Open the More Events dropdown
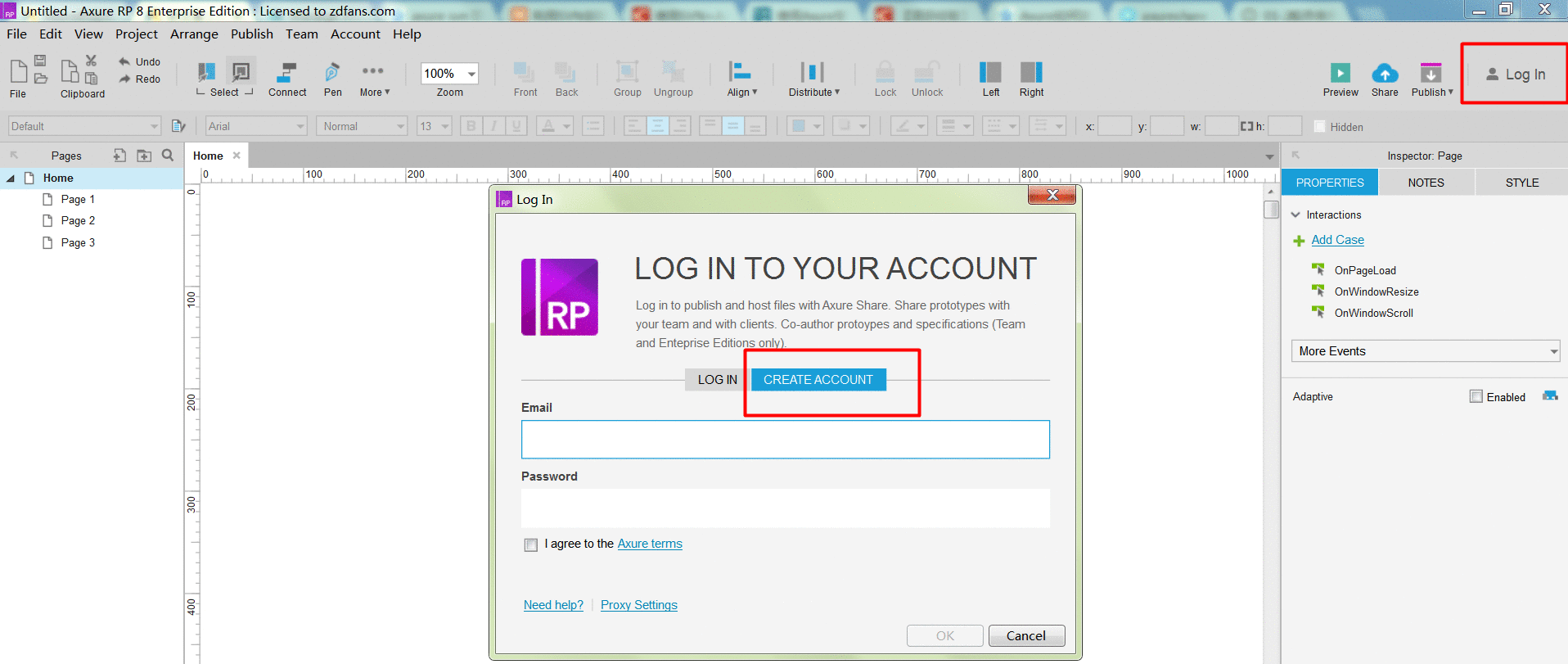1568x664 pixels. [1426, 351]
